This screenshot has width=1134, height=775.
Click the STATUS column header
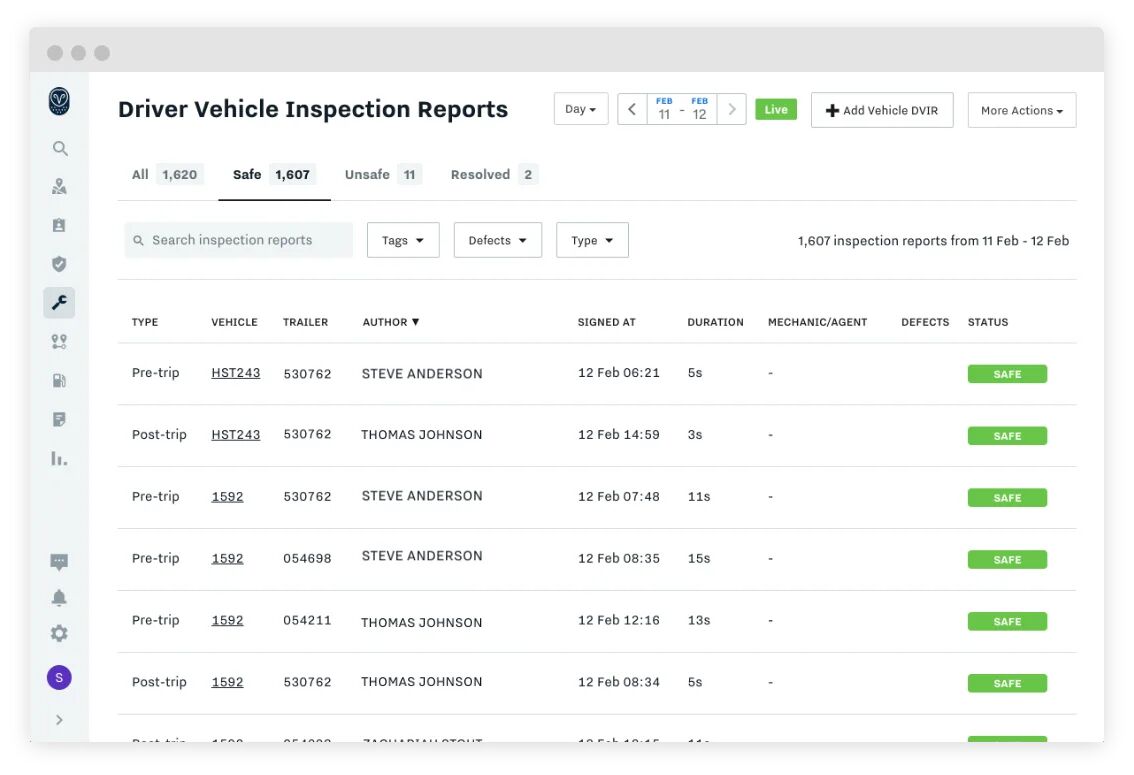coord(988,322)
